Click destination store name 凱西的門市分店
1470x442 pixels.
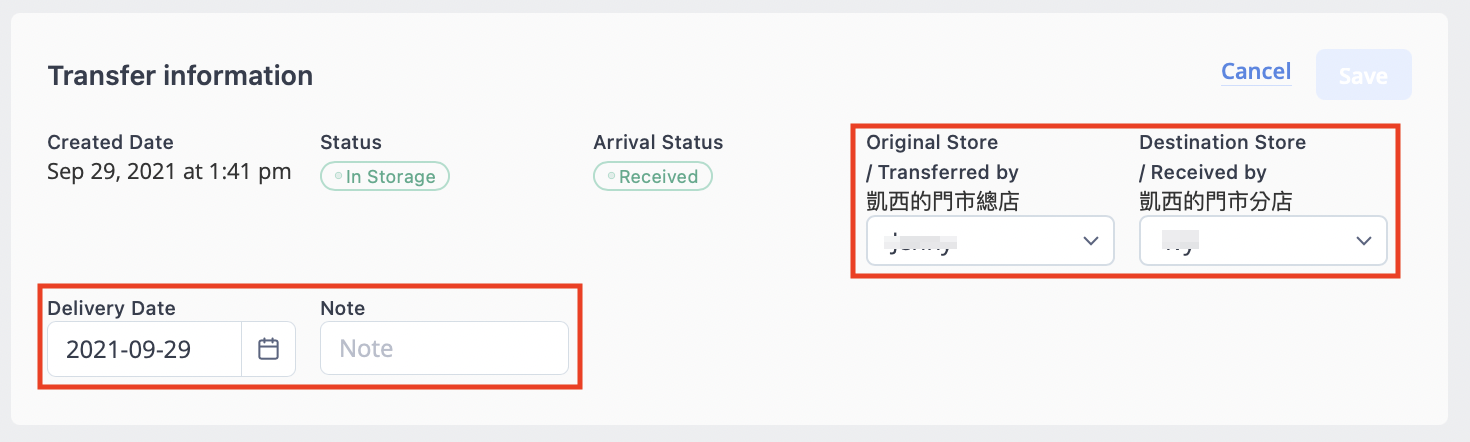(x=1215, y=201)
